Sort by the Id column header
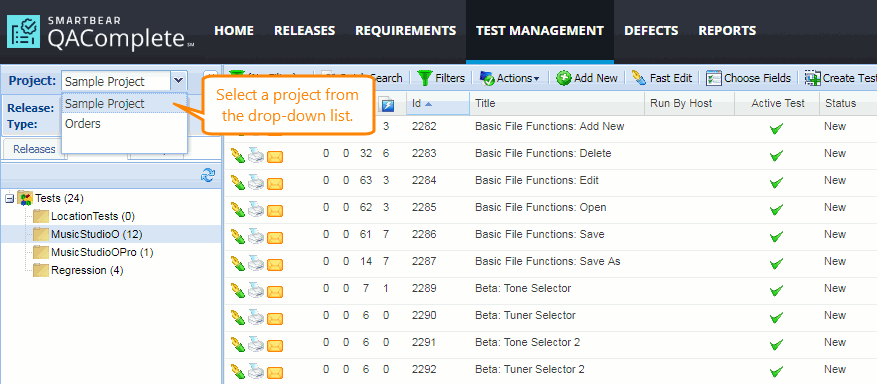Viewport: 877px width, 384px height. [438, 103]
